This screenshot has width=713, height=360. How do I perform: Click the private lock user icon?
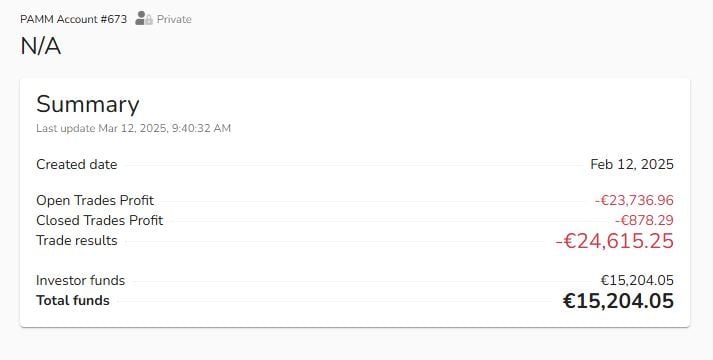(144, 19)
